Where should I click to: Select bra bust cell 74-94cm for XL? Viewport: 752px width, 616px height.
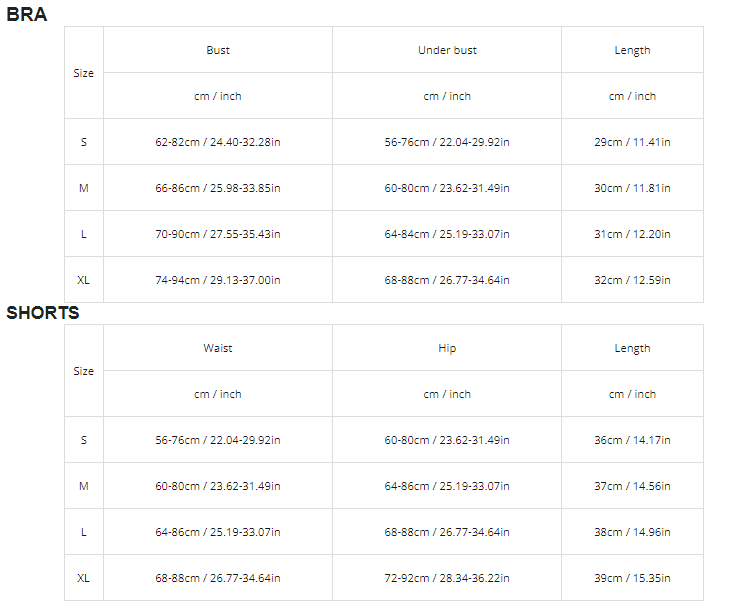click(x=218, y=280)
